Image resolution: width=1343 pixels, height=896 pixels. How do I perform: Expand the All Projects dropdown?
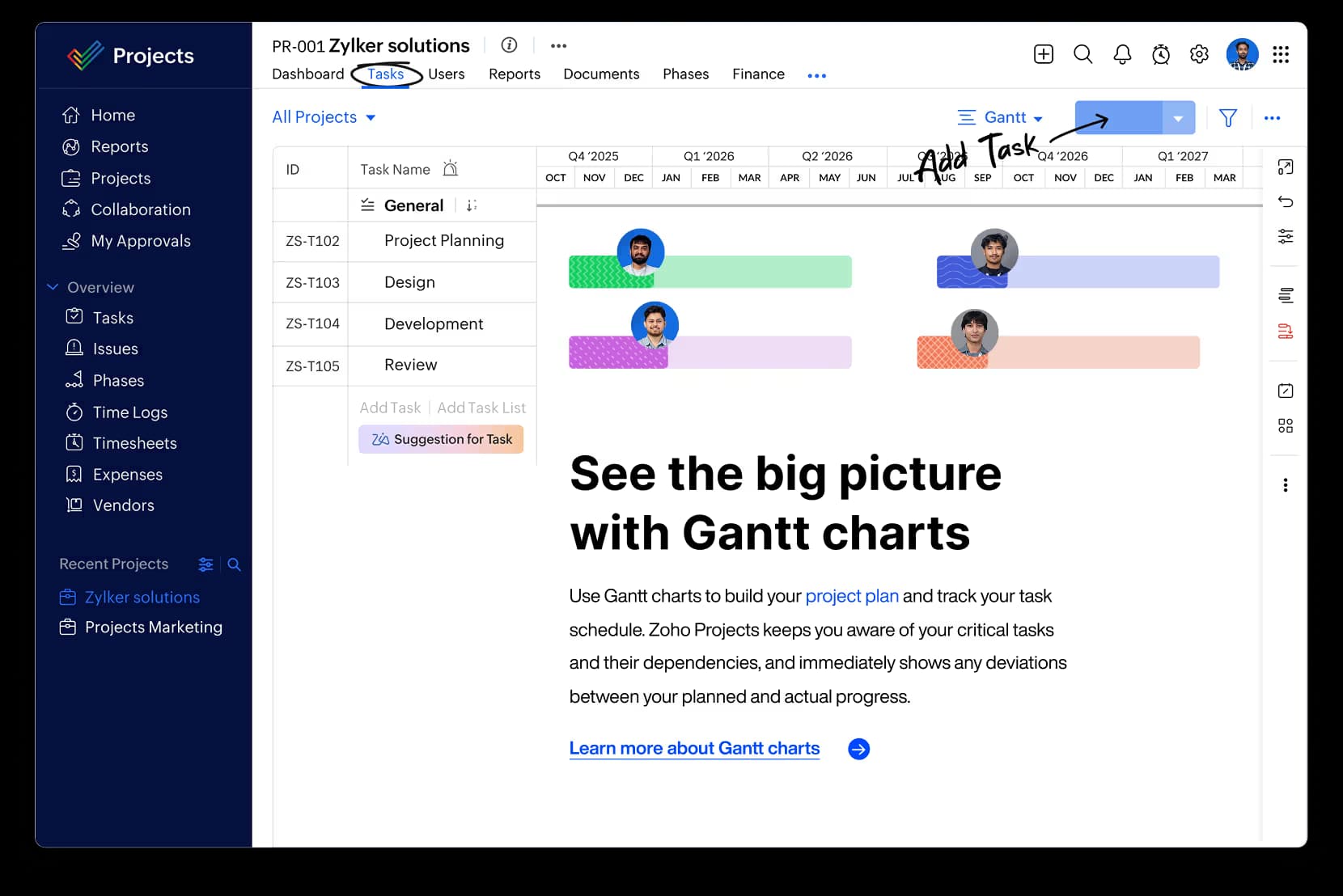(324, 117)
